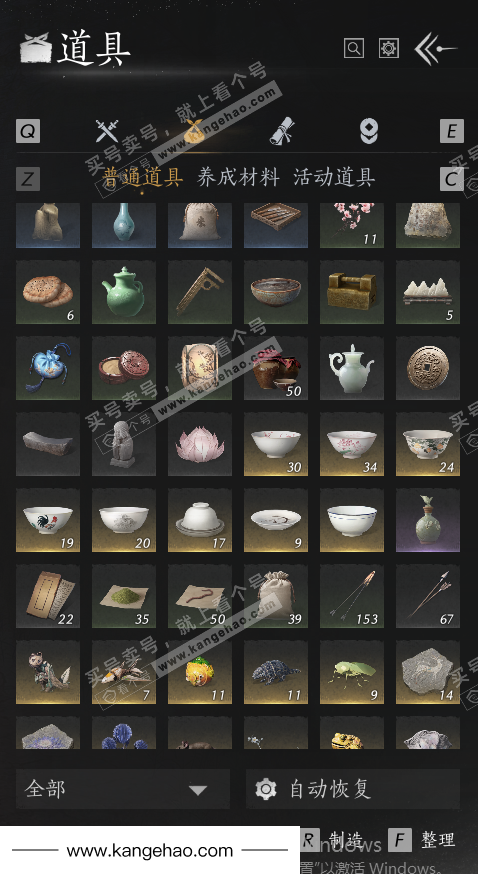Expand the 全部 filter dropdown
The height and width of the screenshot is (874, 478).
tap(123, 789)
